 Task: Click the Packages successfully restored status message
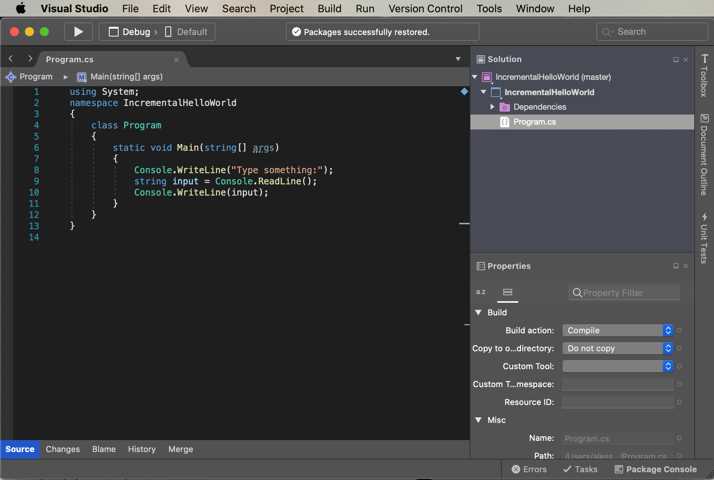[x=367, y=32]
